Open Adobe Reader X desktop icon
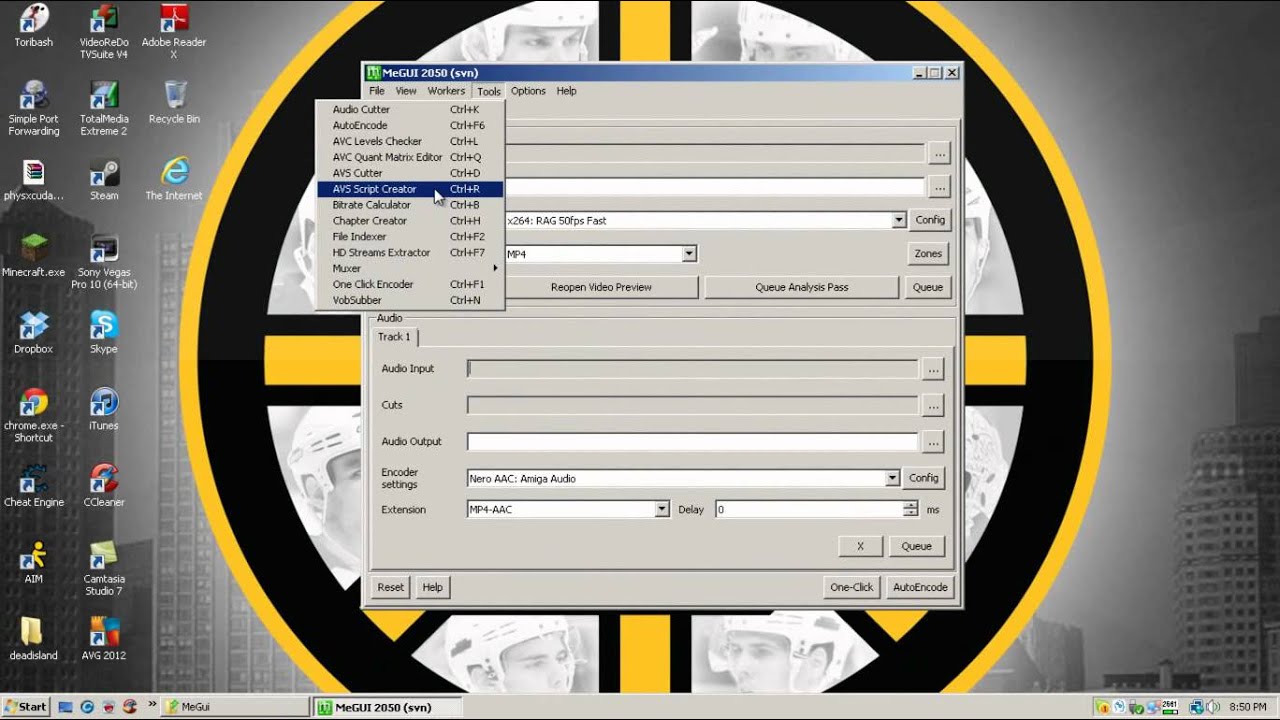 click(x=174, y=31)
